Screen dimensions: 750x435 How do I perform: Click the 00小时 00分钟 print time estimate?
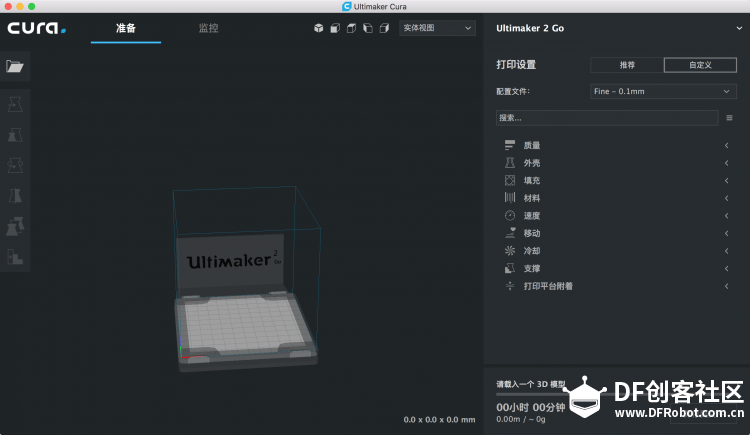click(x=530, y=407)
